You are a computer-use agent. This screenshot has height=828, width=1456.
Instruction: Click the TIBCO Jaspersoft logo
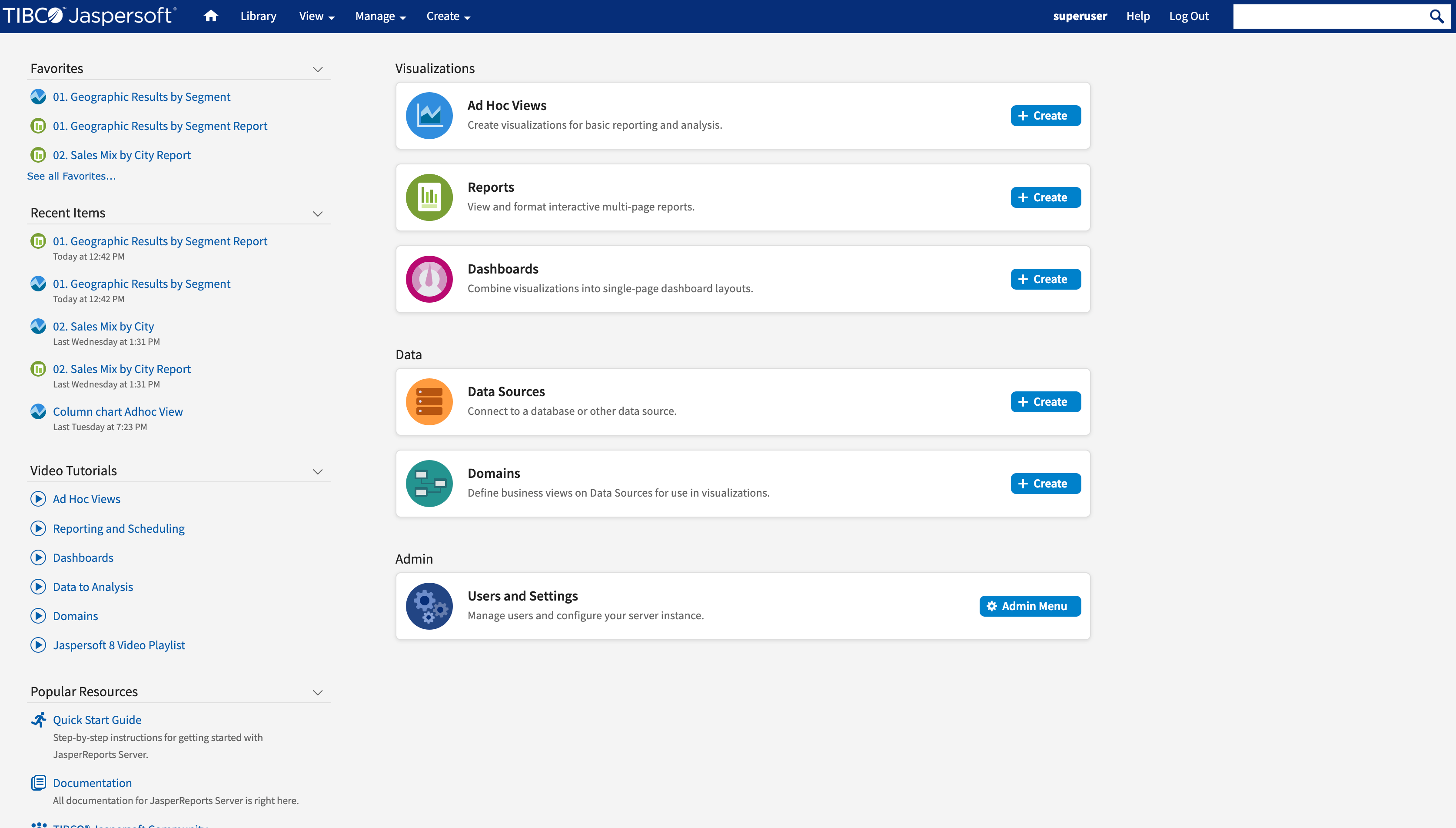tap(89, 16)
